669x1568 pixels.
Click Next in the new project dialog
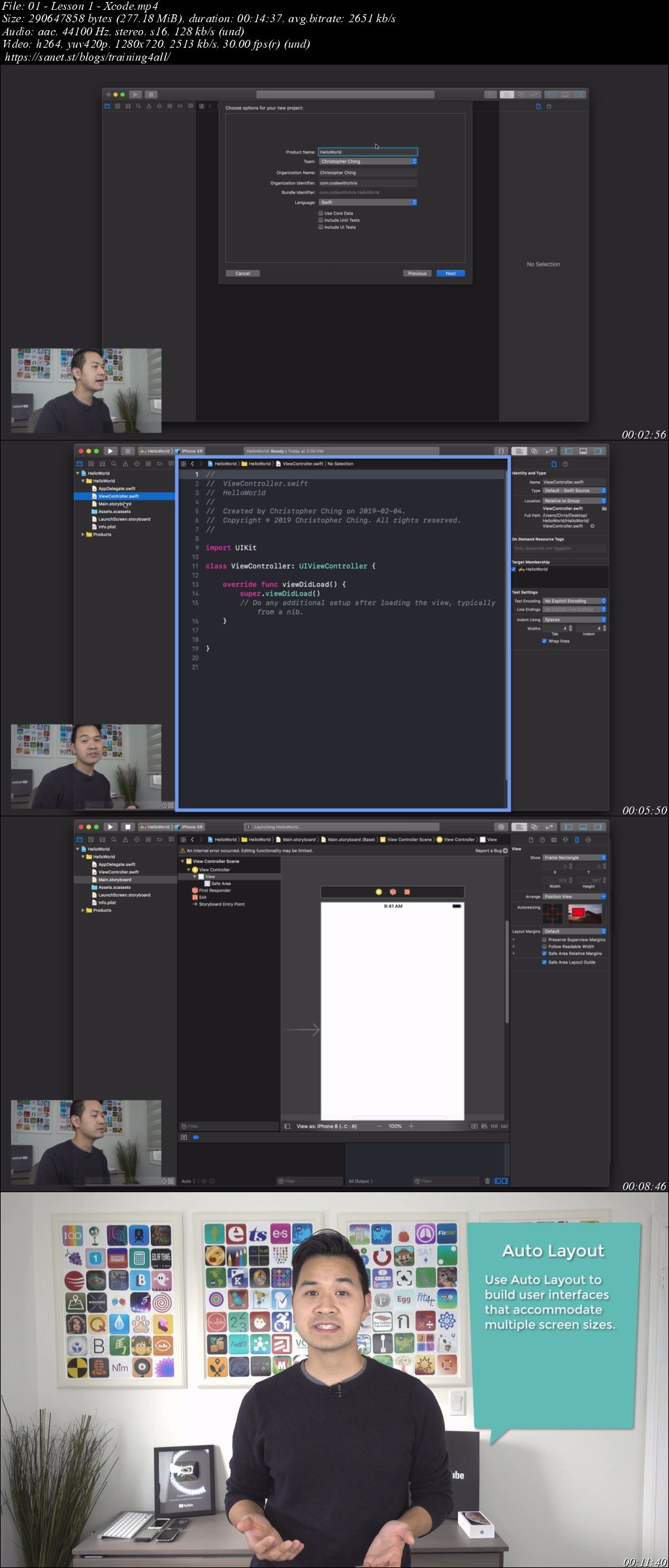click(451, 274)
